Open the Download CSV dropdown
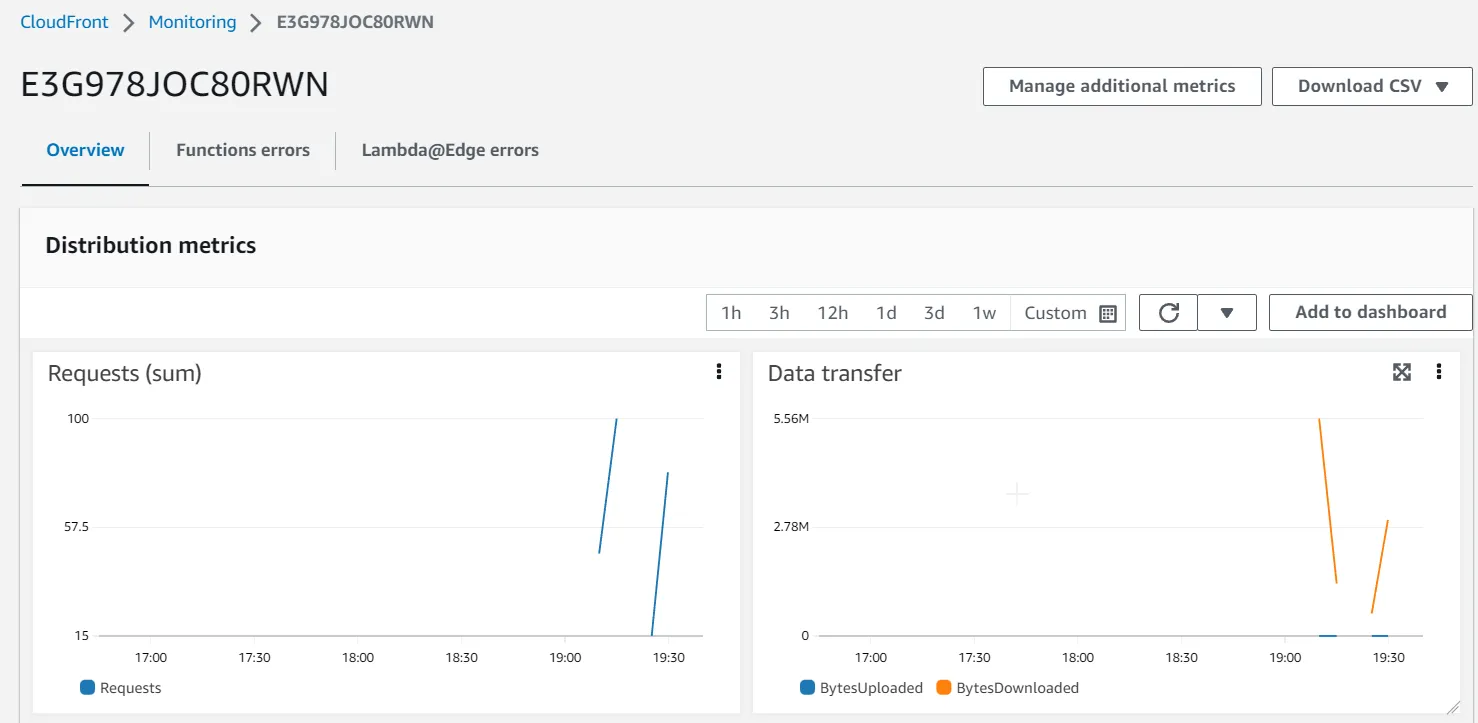This screenshot has width=1478, height=723. 1371,86
